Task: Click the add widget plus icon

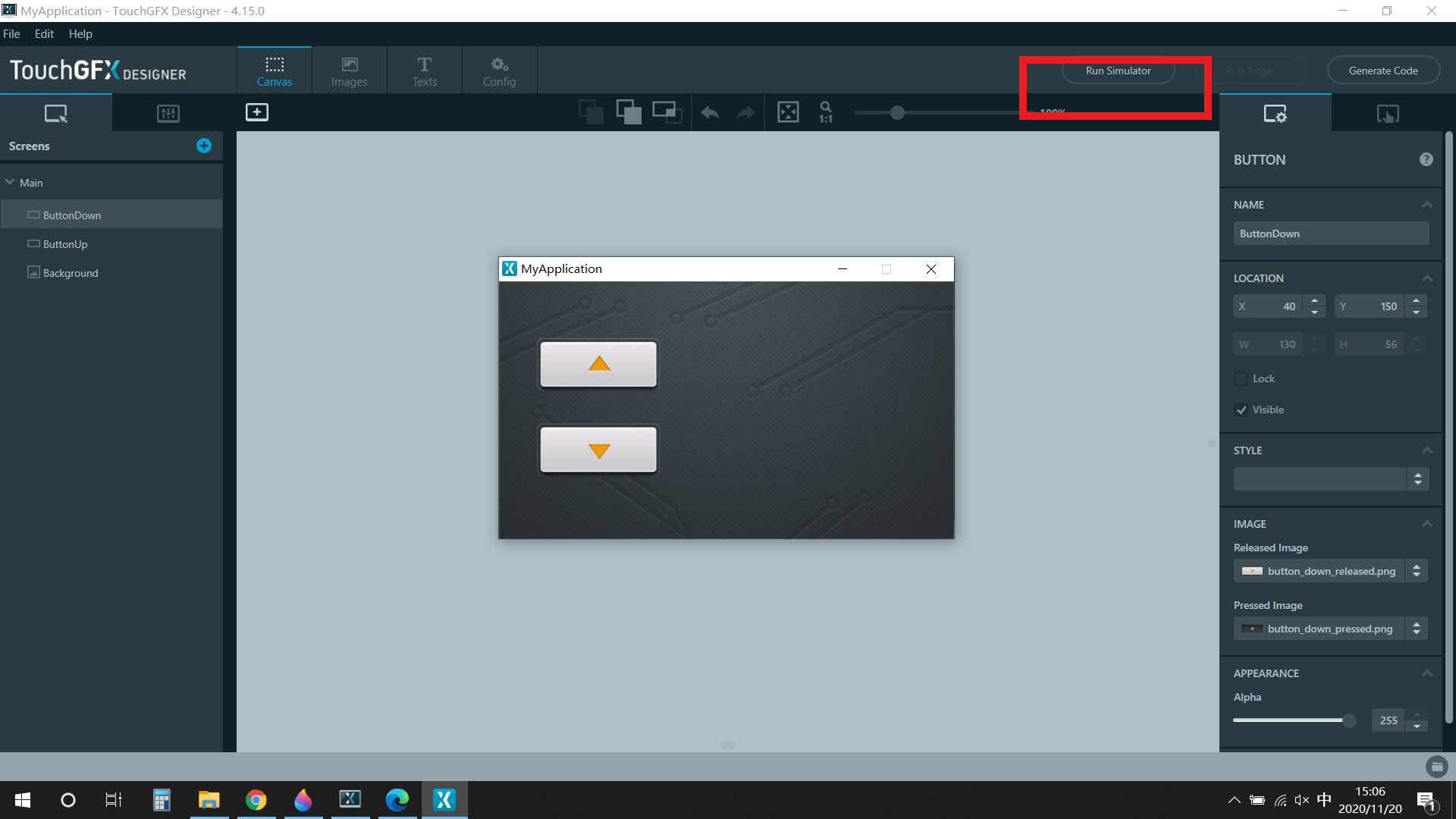Action: coord(257,112)
